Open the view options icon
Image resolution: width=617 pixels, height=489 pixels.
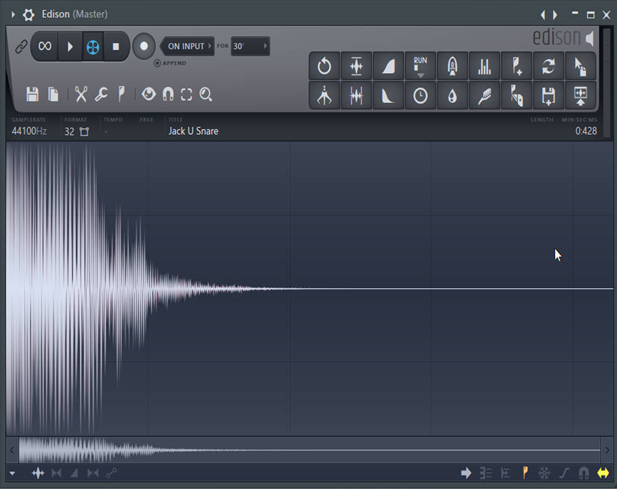[148, 94]
